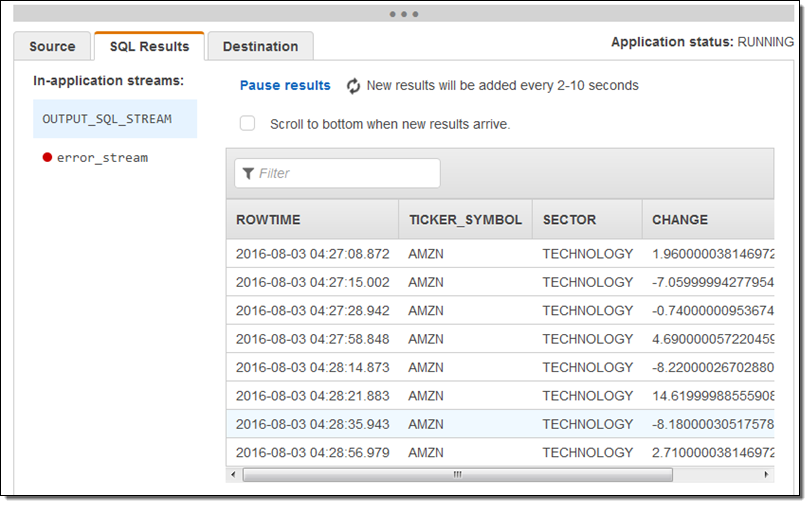The width and height of the screenshot is (810, 506).
Task: Select the row with ROWTIME 04:27:08.872
Action: (x=500, y=254)
